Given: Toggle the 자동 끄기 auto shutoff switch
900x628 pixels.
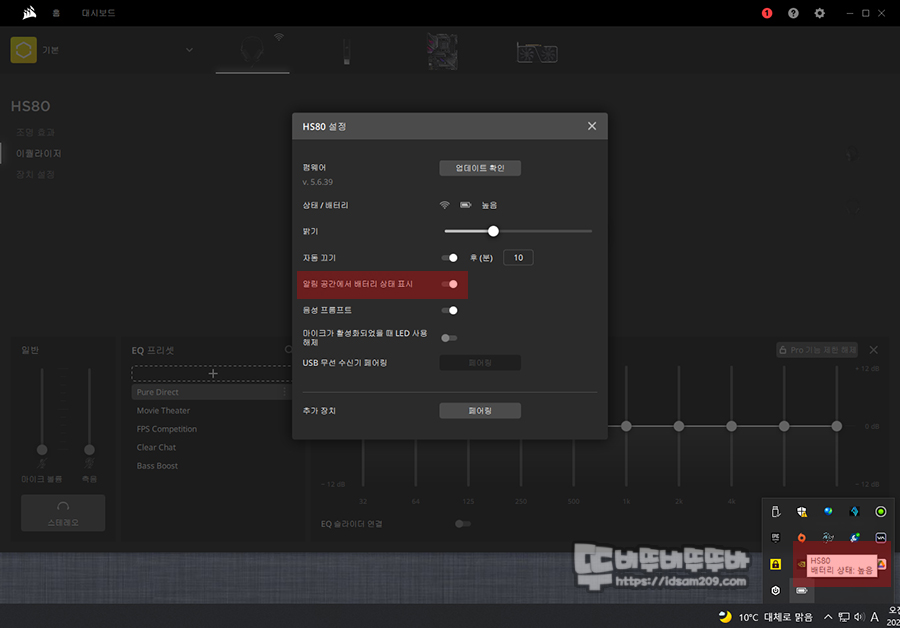Looking at the screenshot, I should pyautogui.click(x=449, y=258).
